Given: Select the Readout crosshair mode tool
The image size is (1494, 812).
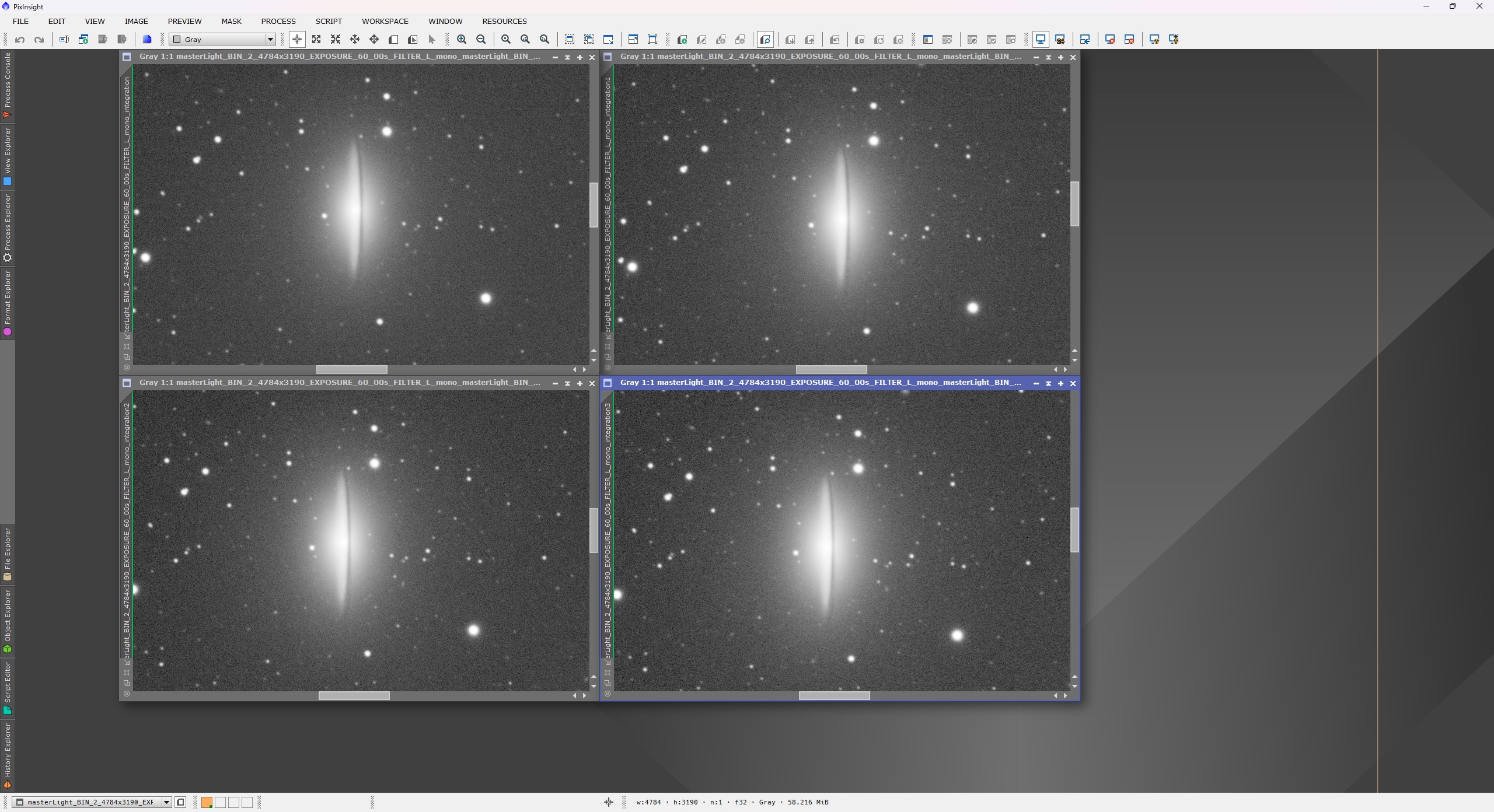Looking at the screenshot, I should click(297, 39).
